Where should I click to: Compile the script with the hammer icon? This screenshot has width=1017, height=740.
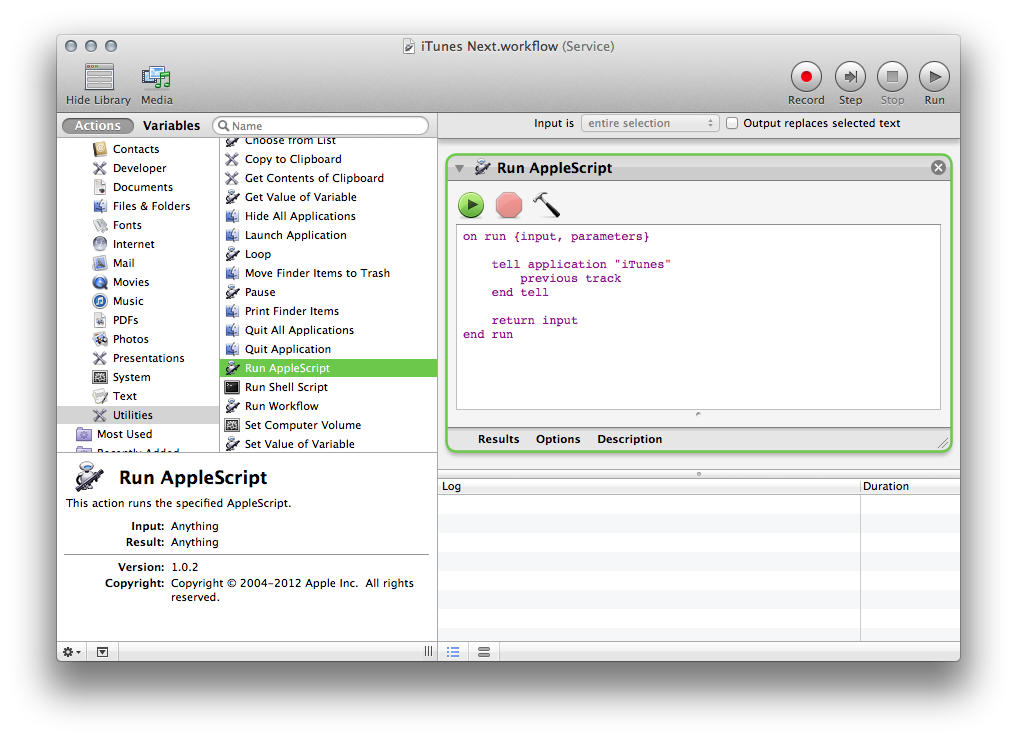[546, 204]
